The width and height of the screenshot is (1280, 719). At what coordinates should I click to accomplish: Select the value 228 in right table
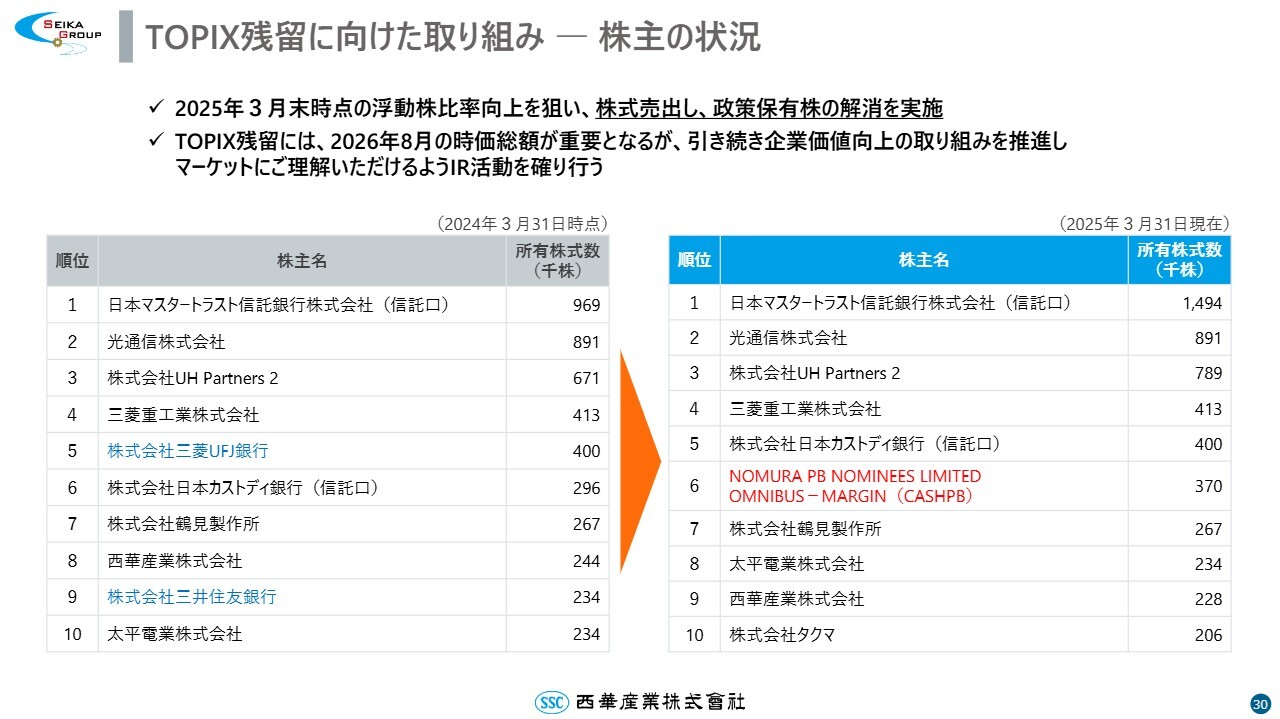coord(1208,599)
